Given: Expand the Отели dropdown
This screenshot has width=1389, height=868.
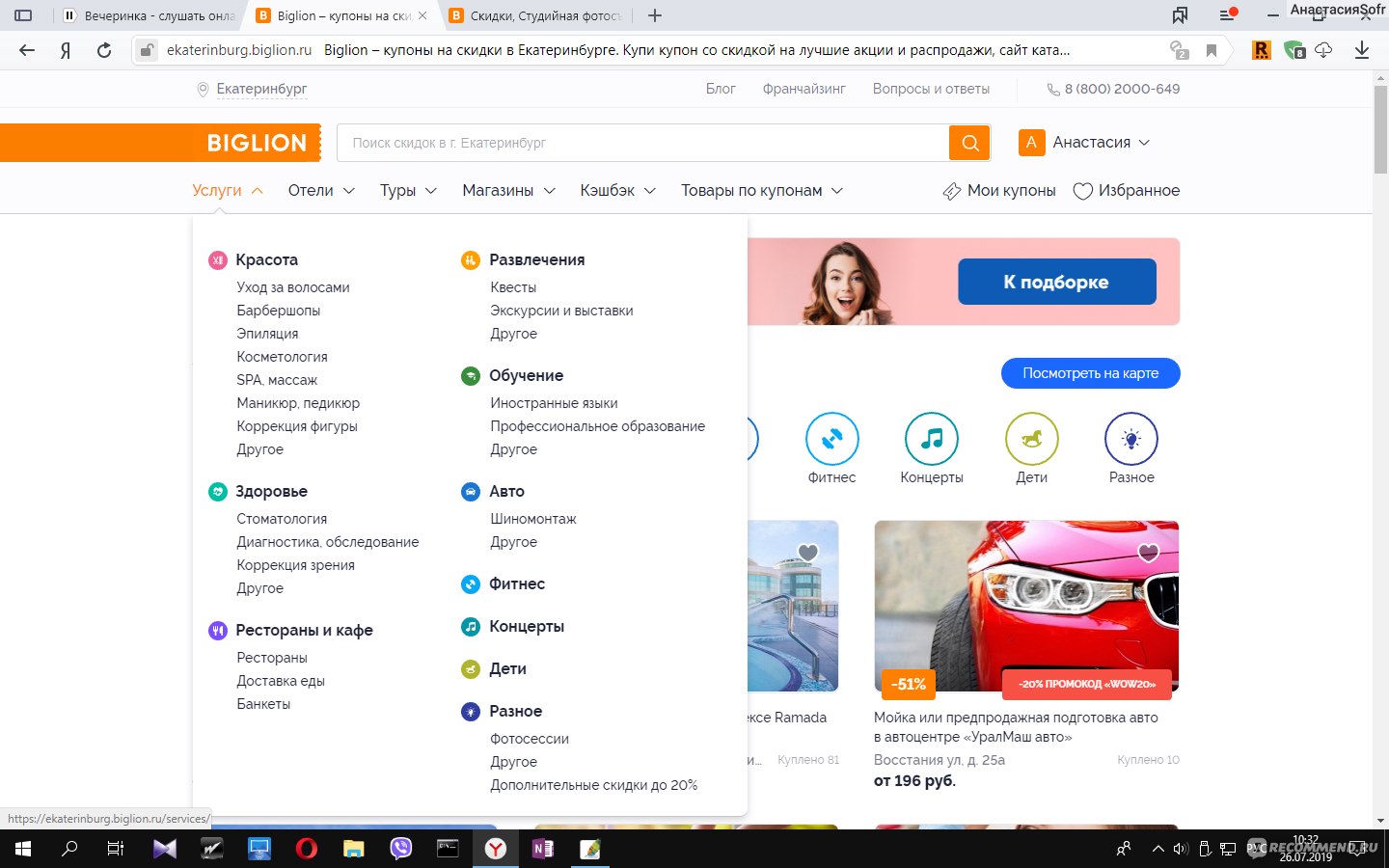Looking at the screenshot, I should (x=321, y=191).
